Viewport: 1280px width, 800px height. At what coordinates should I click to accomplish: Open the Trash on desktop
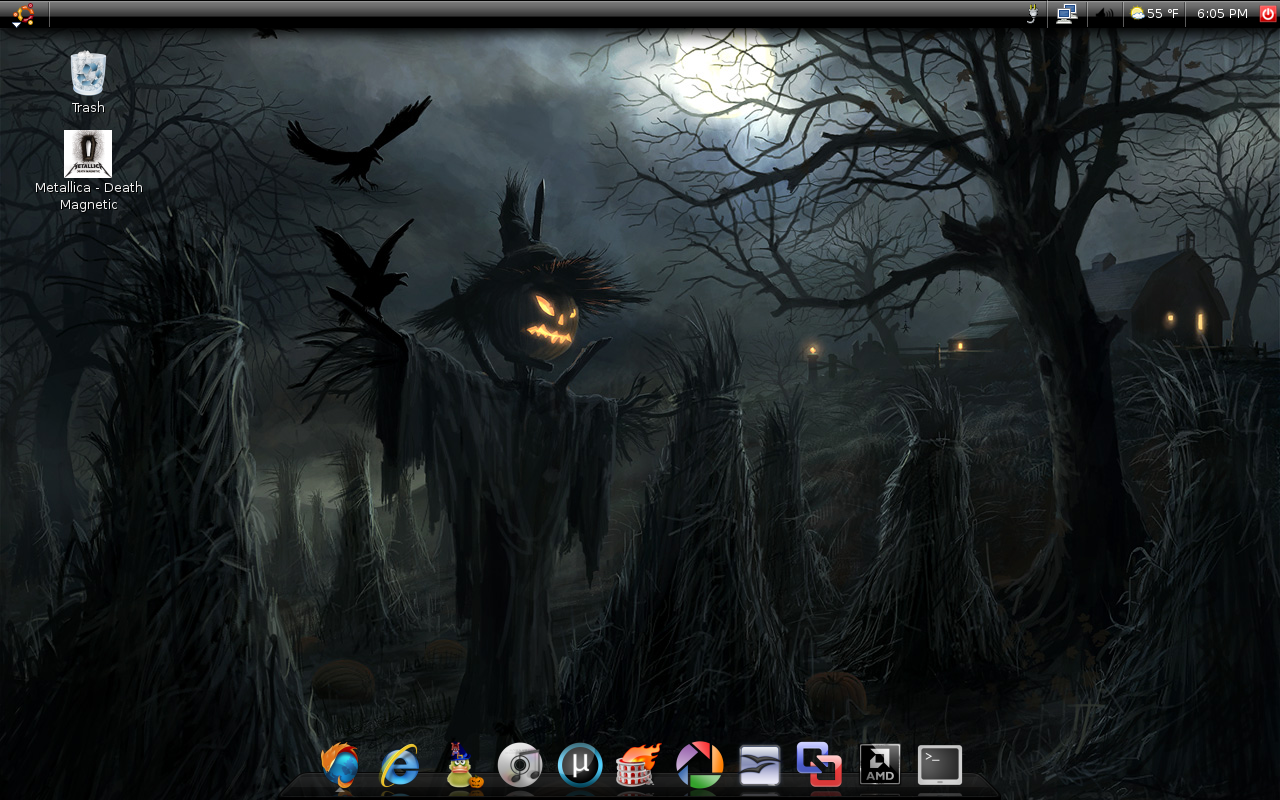(x=88, y=75)
